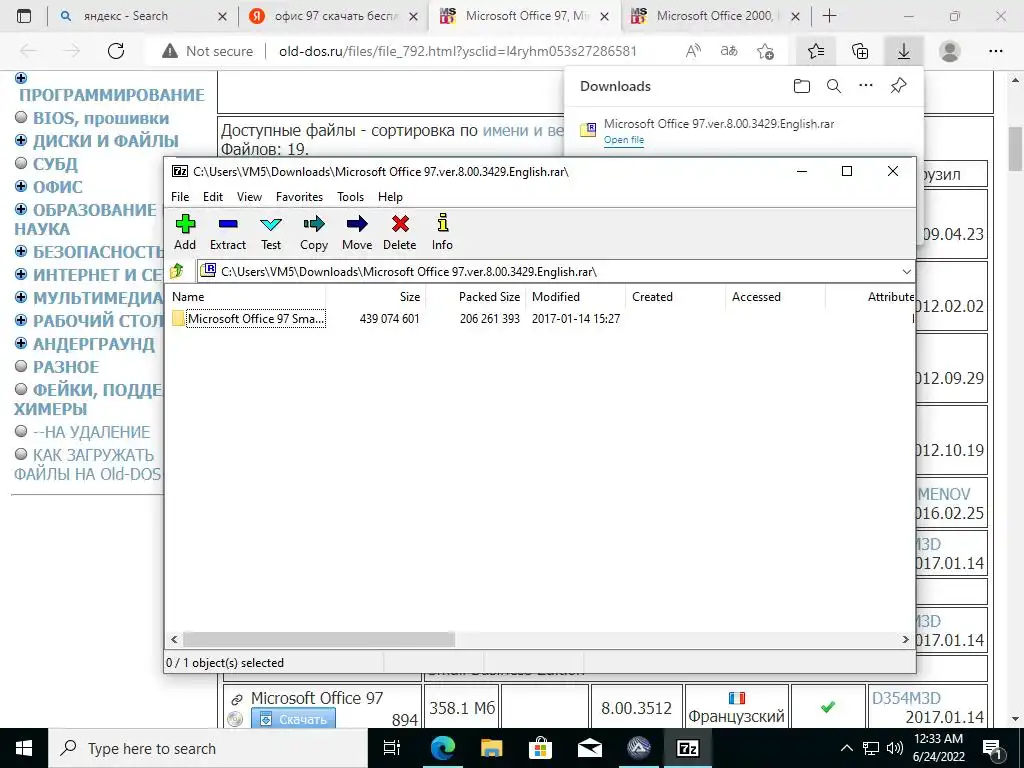
Task: Open Task View on taskbar
Action: [392, 748]
